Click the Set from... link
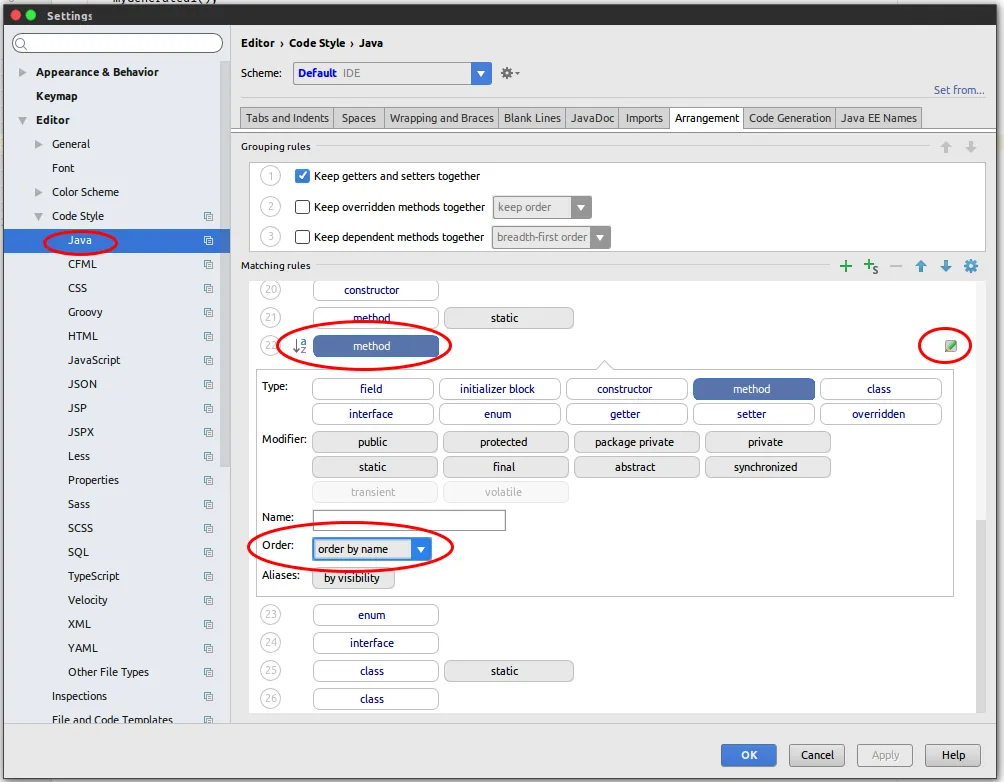This screenshot has height=782, width=1004. [959, 90]
